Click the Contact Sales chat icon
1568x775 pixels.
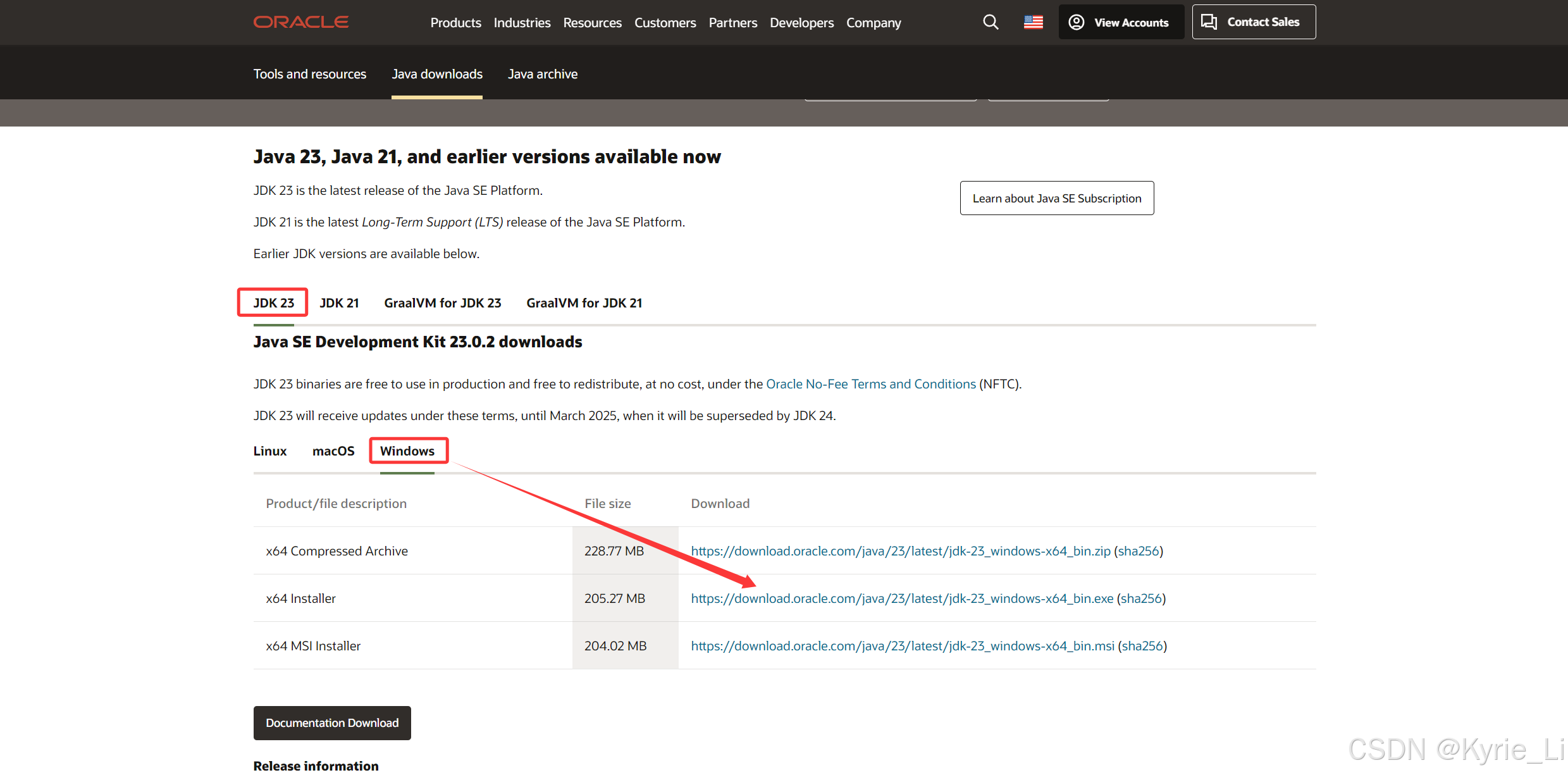pos(1209,22)
